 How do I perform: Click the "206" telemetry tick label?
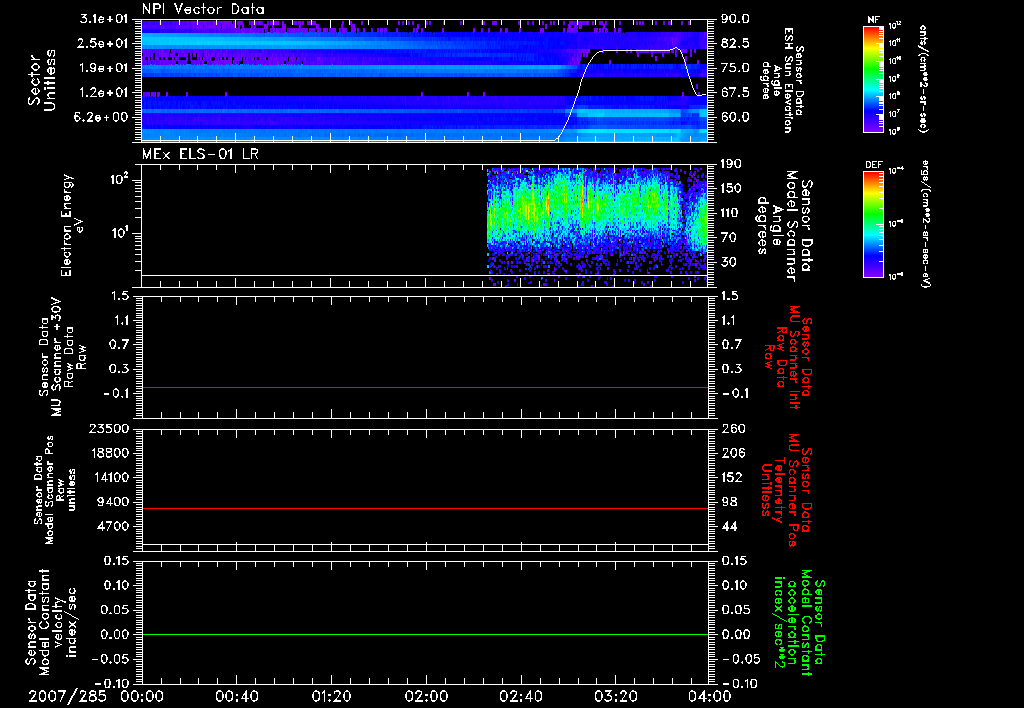point(731,453)
